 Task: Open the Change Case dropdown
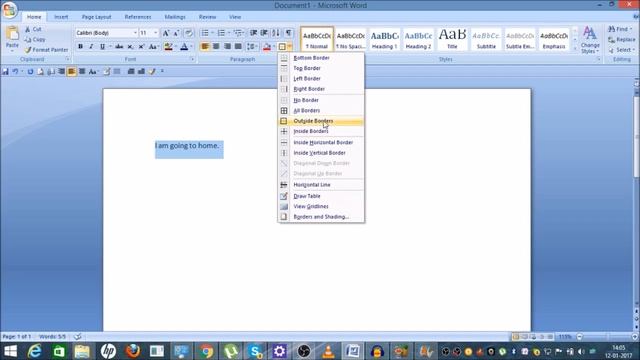click(x=153, y=47)
